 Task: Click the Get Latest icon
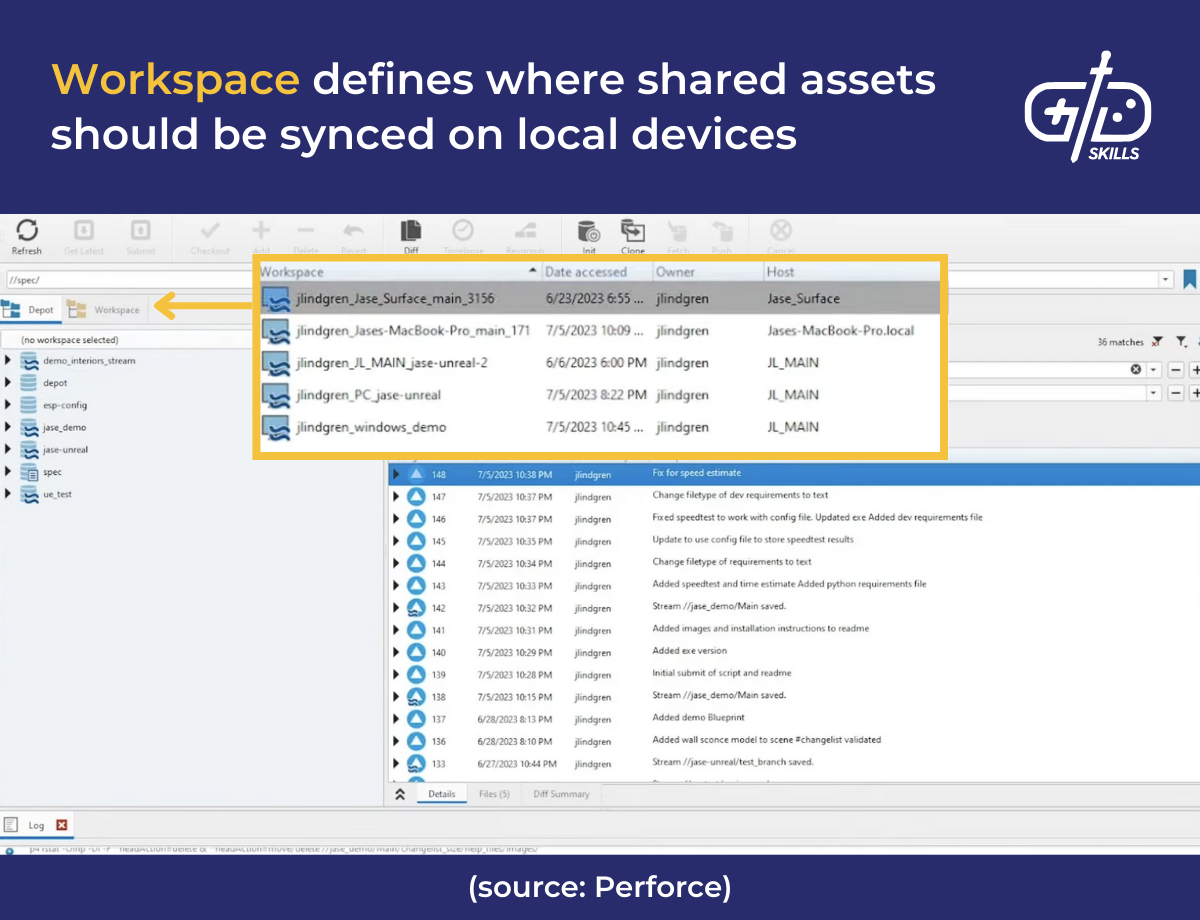pos(83,230)
